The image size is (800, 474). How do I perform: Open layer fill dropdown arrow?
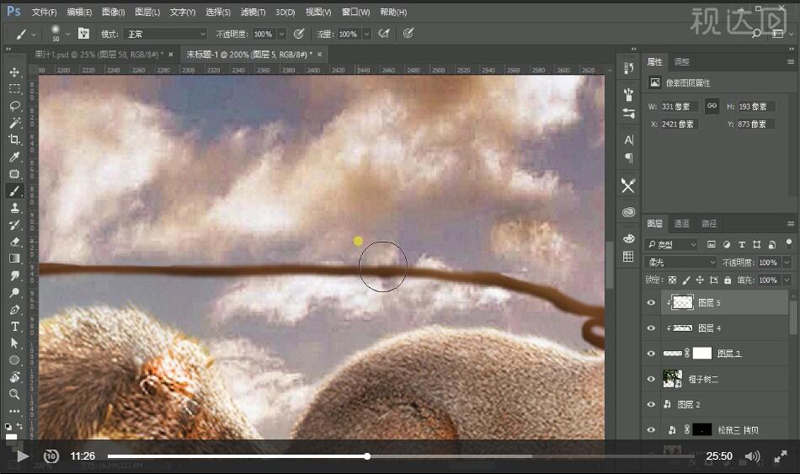pyautogui.click(x=787, y=280)
